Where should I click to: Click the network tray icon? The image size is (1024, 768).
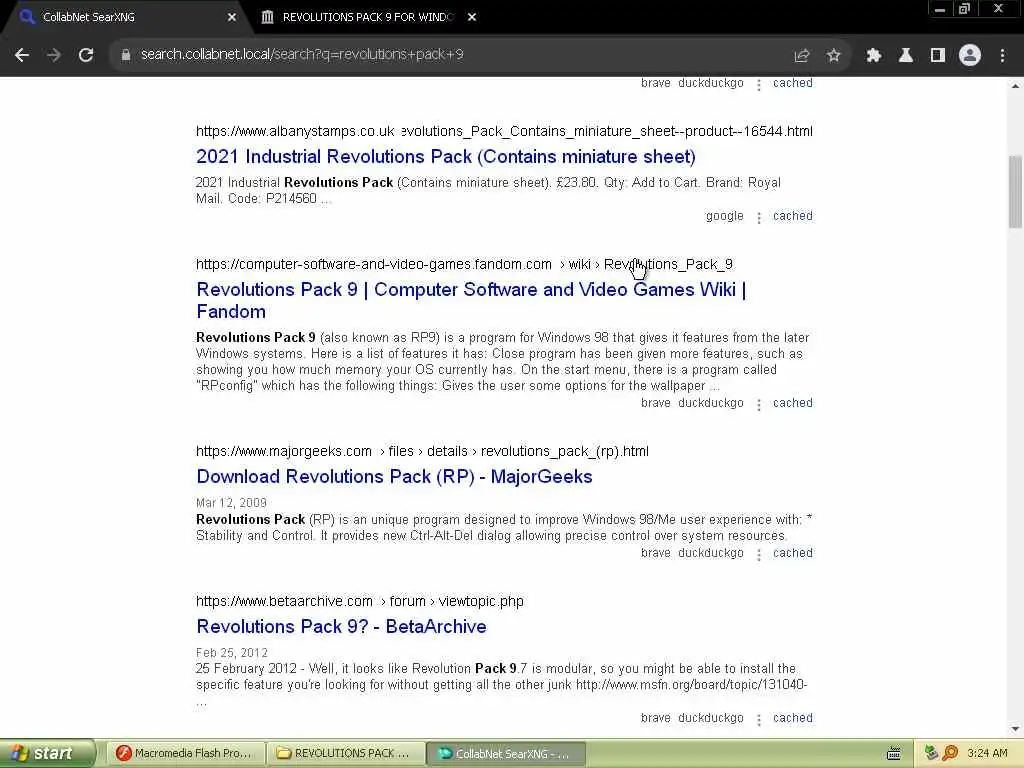pos(931,754)
